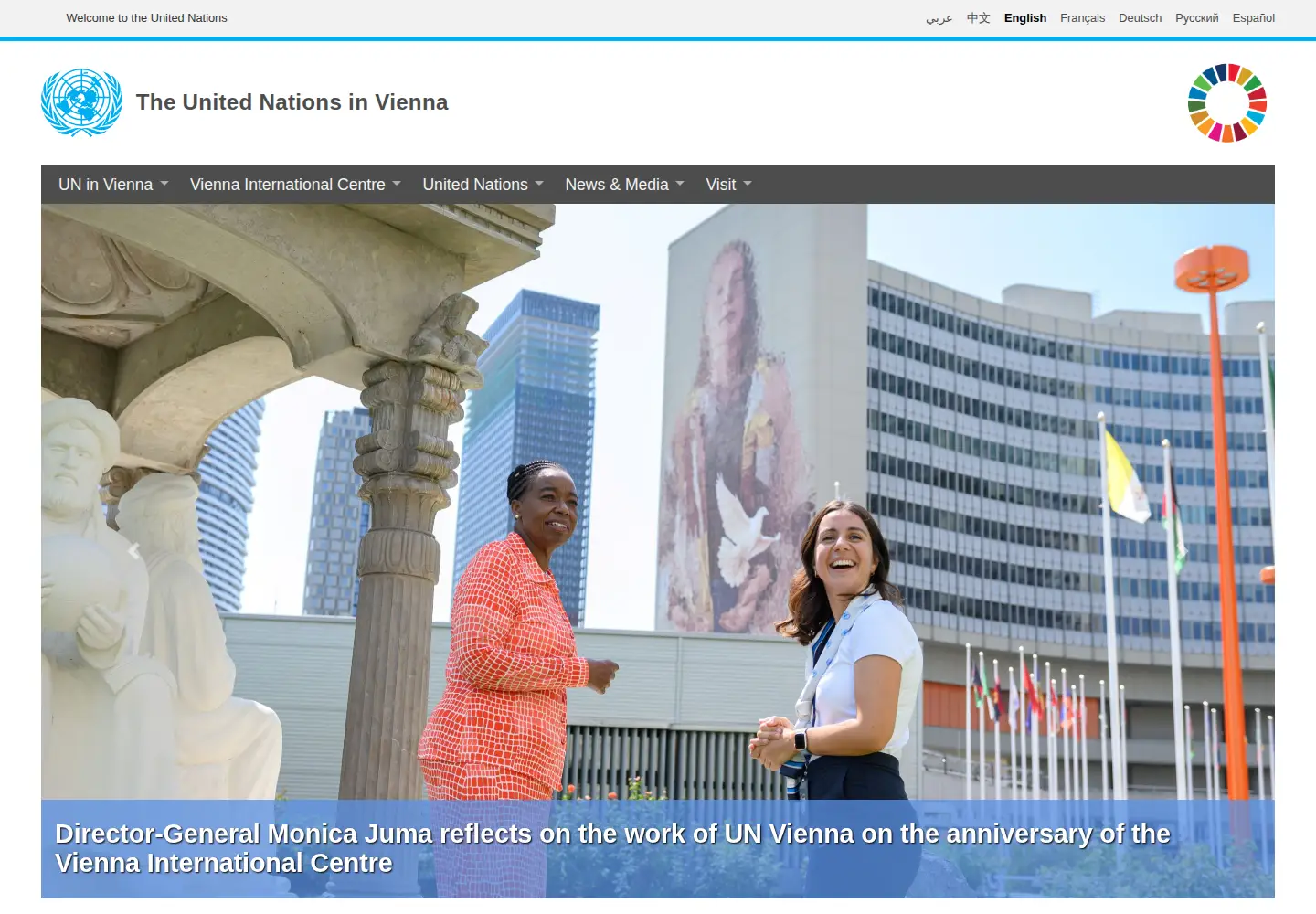Click the United Nations emblem logo
1316x914 pixels.
[81, 102]
